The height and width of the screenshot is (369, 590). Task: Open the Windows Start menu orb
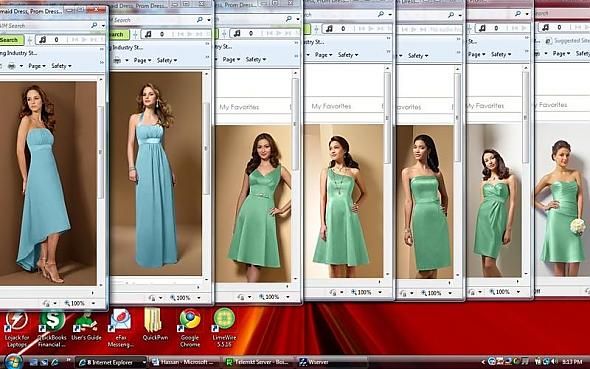[13, 362]
